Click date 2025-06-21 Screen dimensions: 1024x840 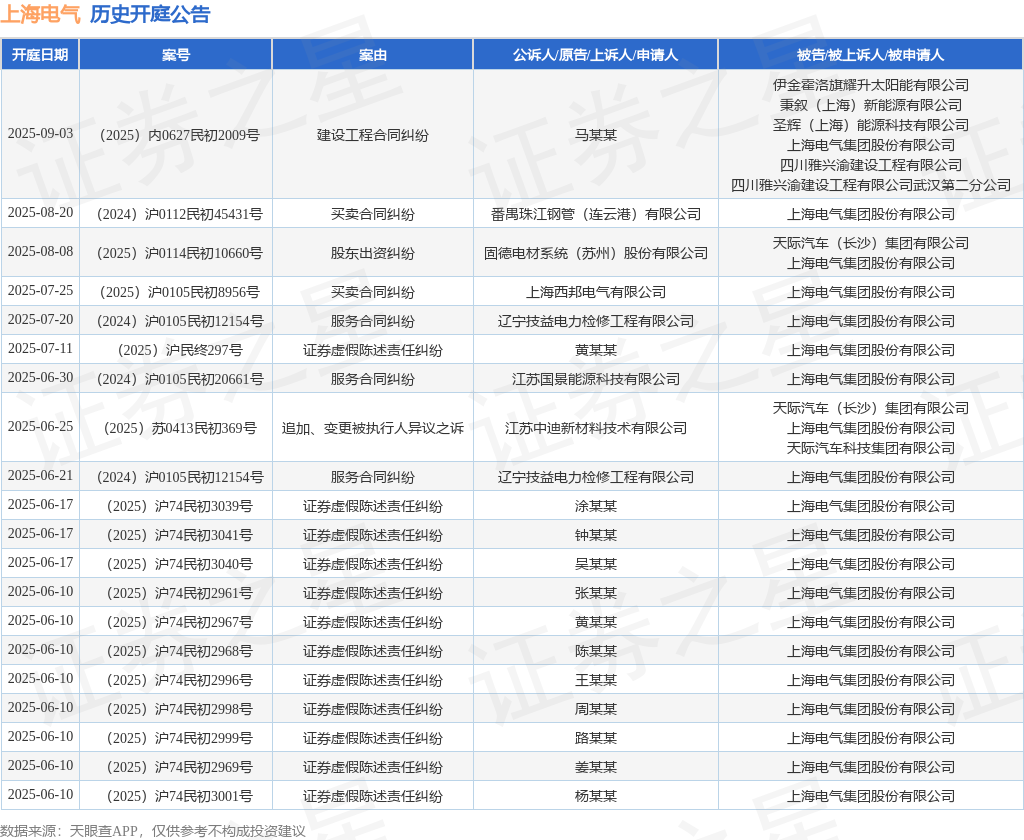(x=40, y=476)
